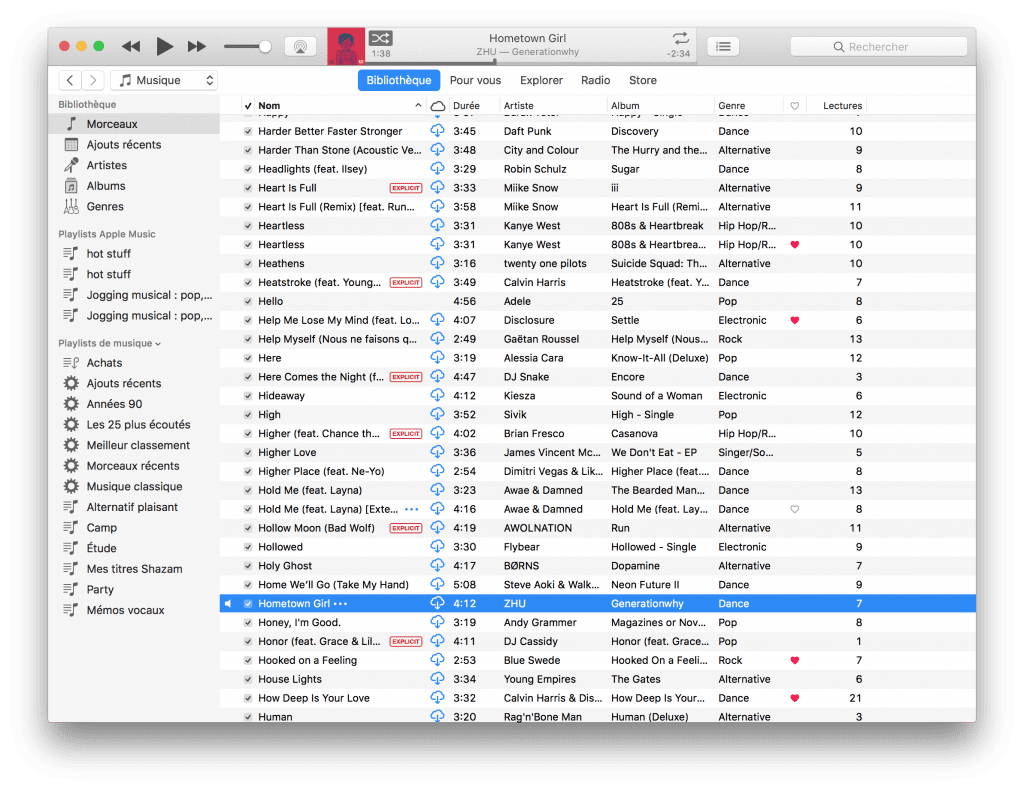Open the Store tab
The height and width of the screenshot is (791, 1024).
tap(643, 80)
